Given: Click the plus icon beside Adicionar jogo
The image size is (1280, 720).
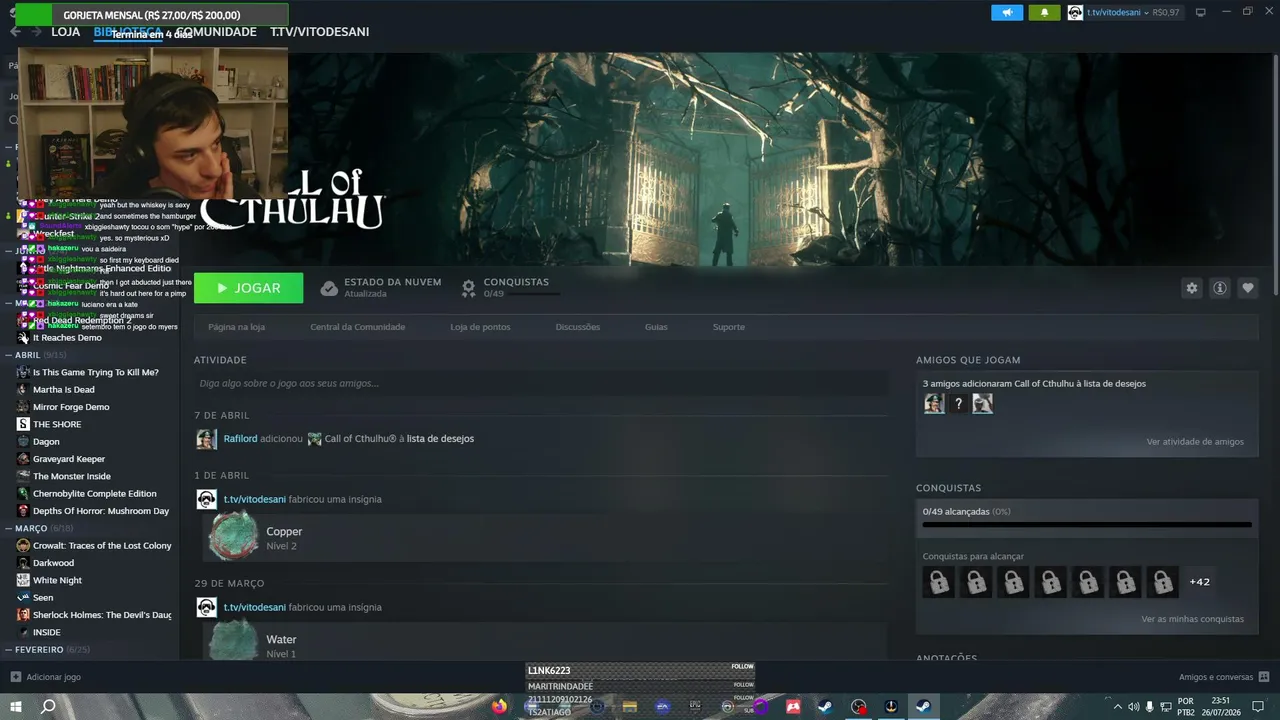Looking at the screenshot, I should tap(15, 677).
